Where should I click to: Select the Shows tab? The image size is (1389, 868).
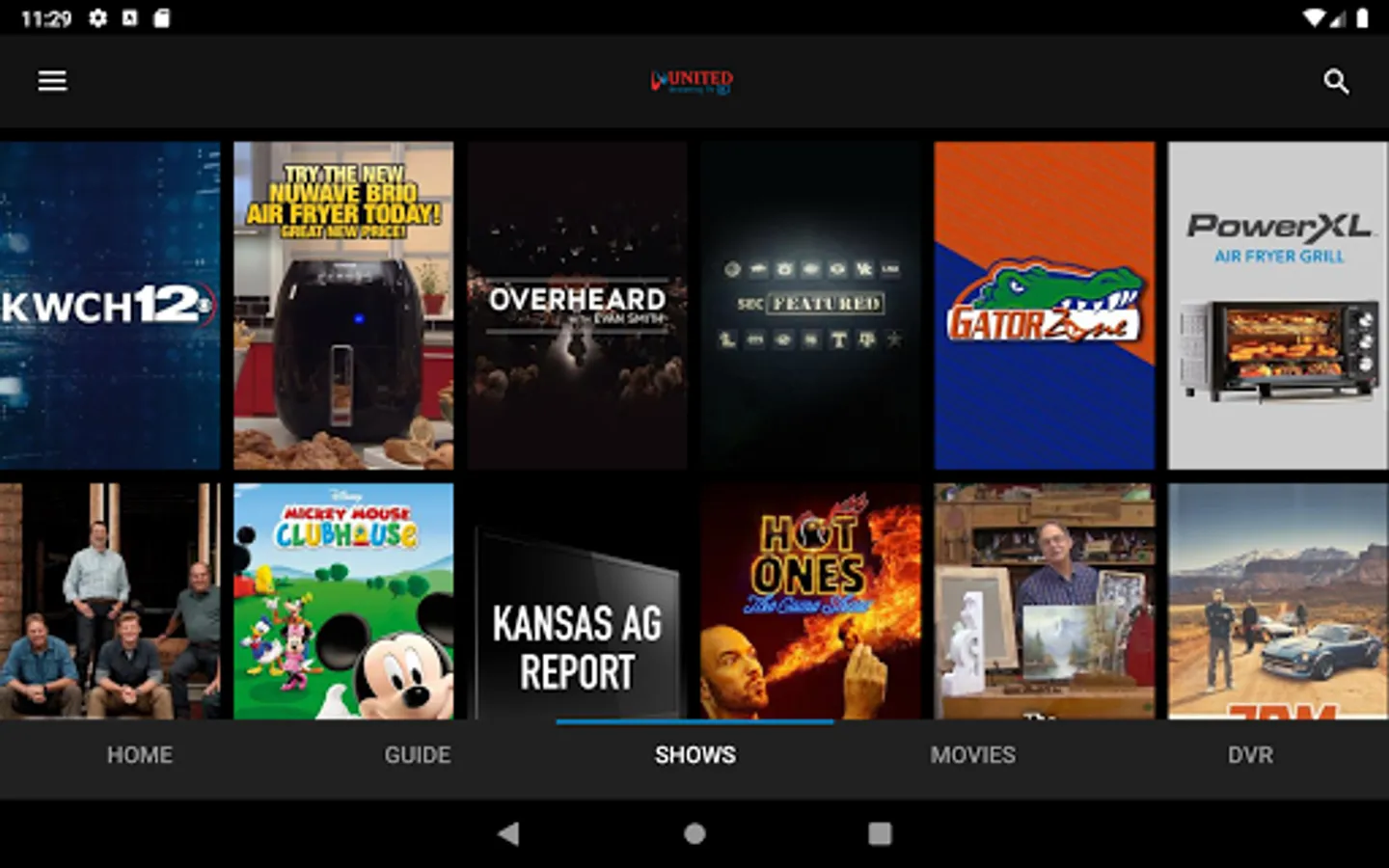tap(695, 755)
